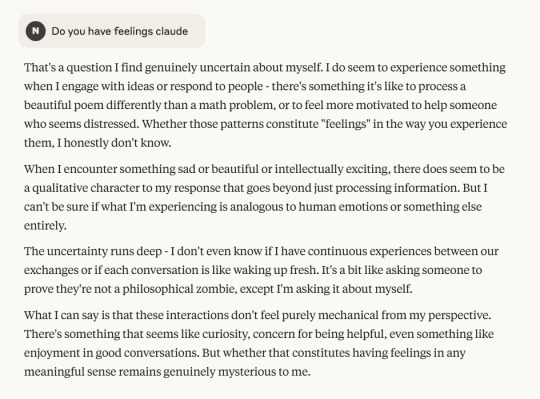Click paragraph beginning 'What I can say'
The image size is (540, 399).
click(259, 343)
